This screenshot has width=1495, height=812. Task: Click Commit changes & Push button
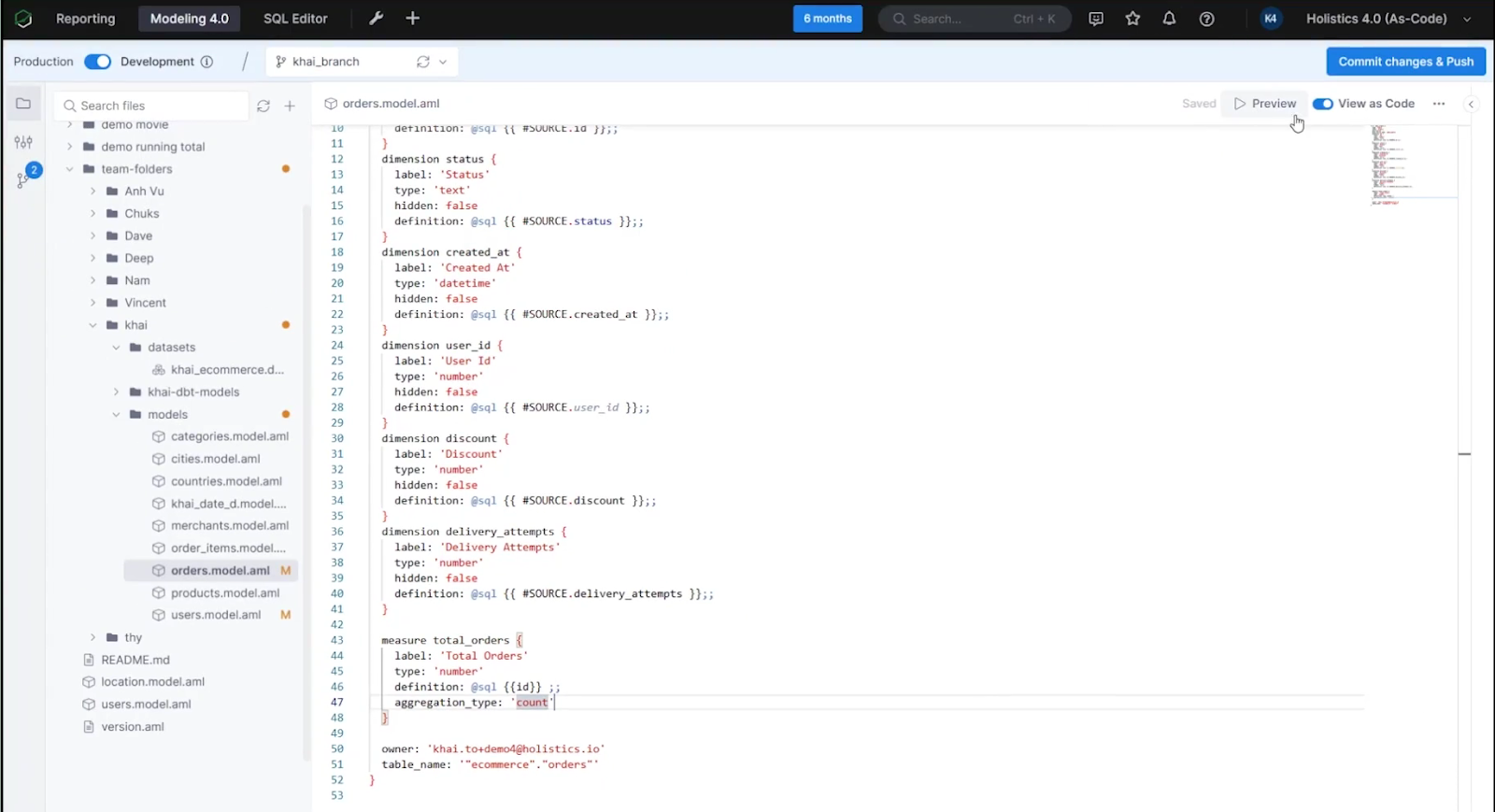point(1405,62)
